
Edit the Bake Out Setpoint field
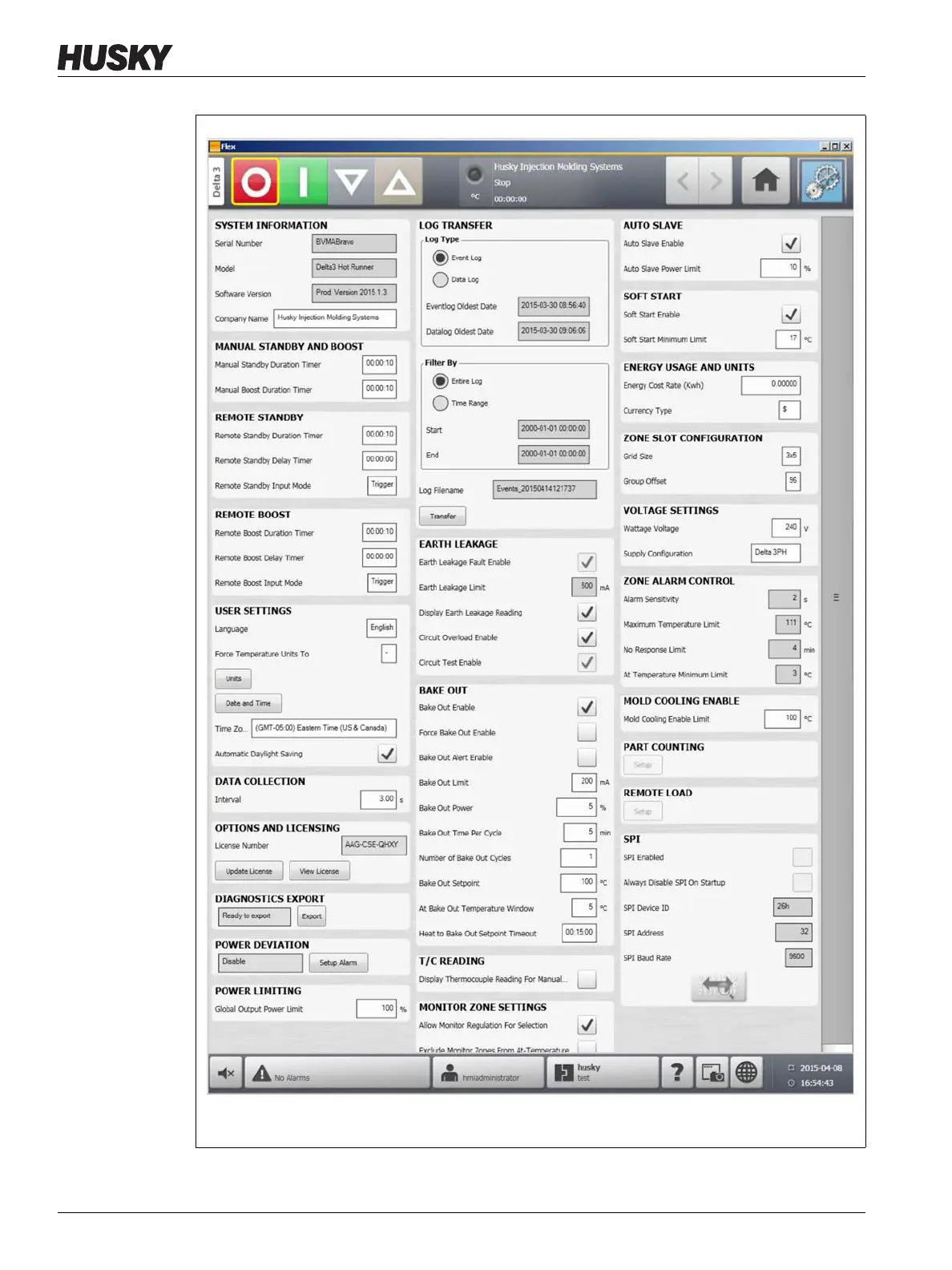pyautogui.click(x=579, y=883)
